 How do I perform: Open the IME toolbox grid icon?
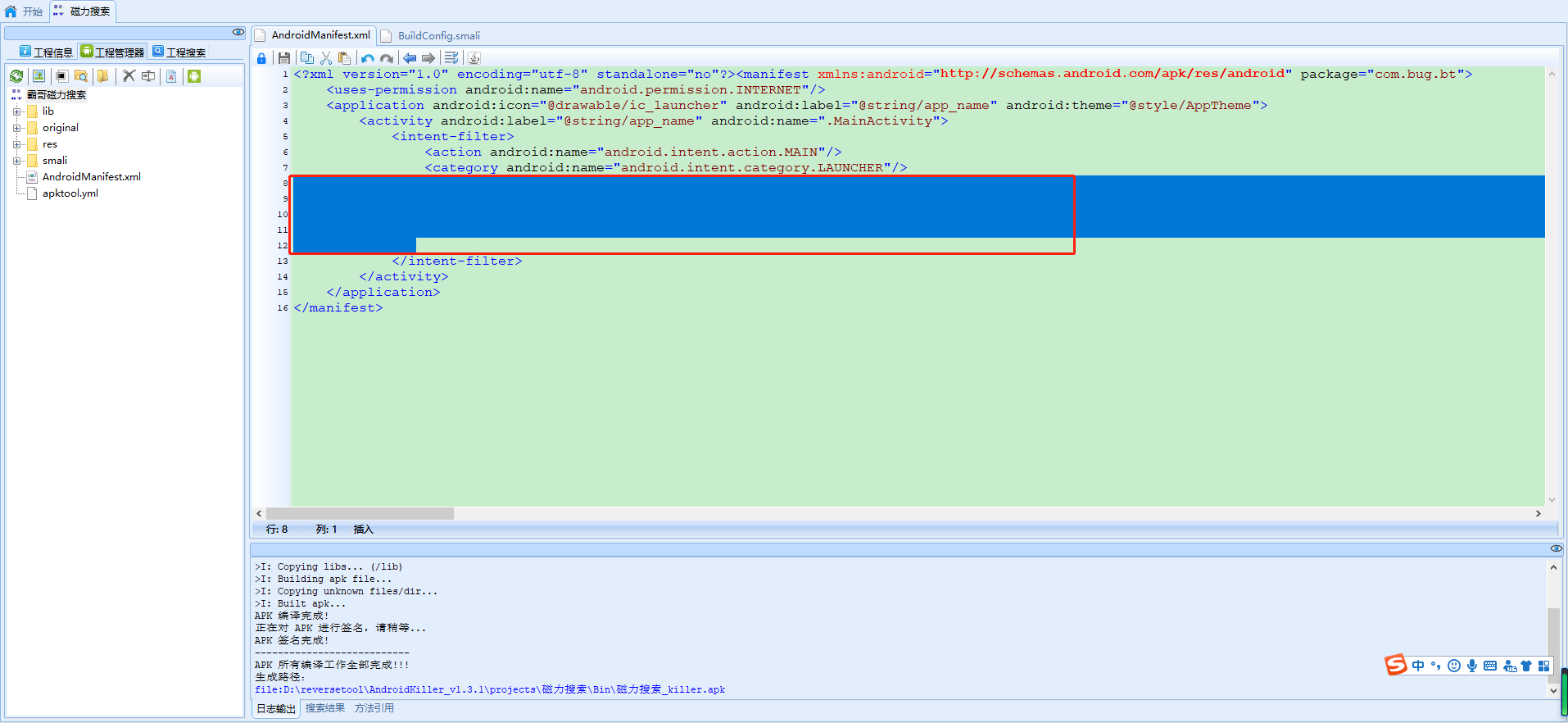[1544, 666]
